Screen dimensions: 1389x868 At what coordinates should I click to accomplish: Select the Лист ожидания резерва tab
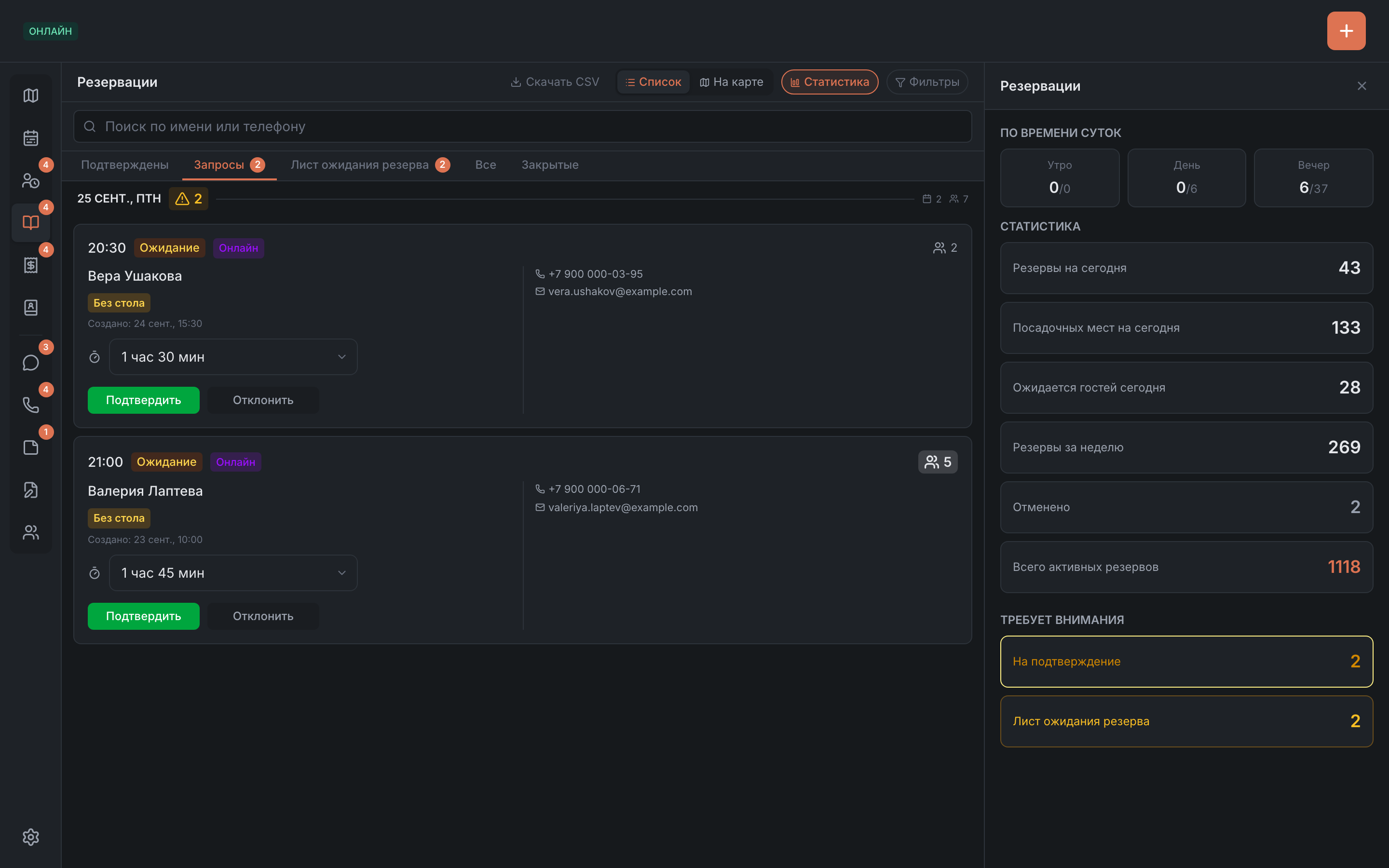tap(370, 165)
